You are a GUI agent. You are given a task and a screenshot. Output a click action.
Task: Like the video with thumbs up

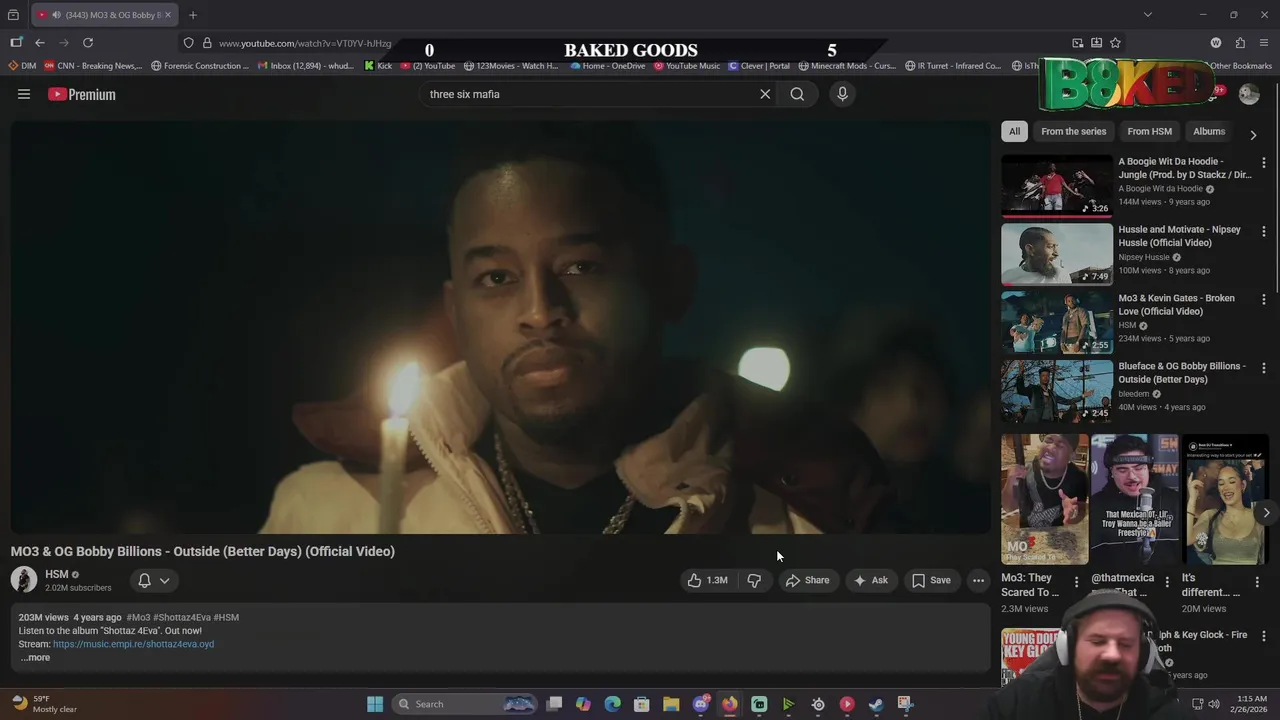[707, 580]
